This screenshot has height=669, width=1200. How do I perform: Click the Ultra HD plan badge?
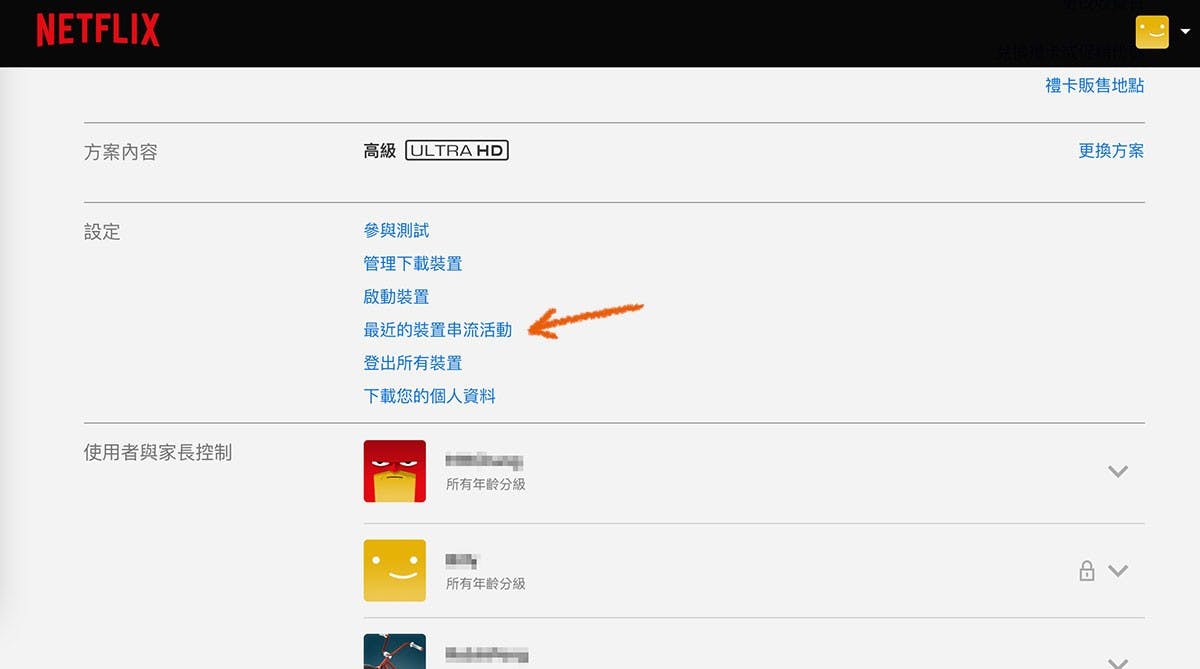coord(457,151)
